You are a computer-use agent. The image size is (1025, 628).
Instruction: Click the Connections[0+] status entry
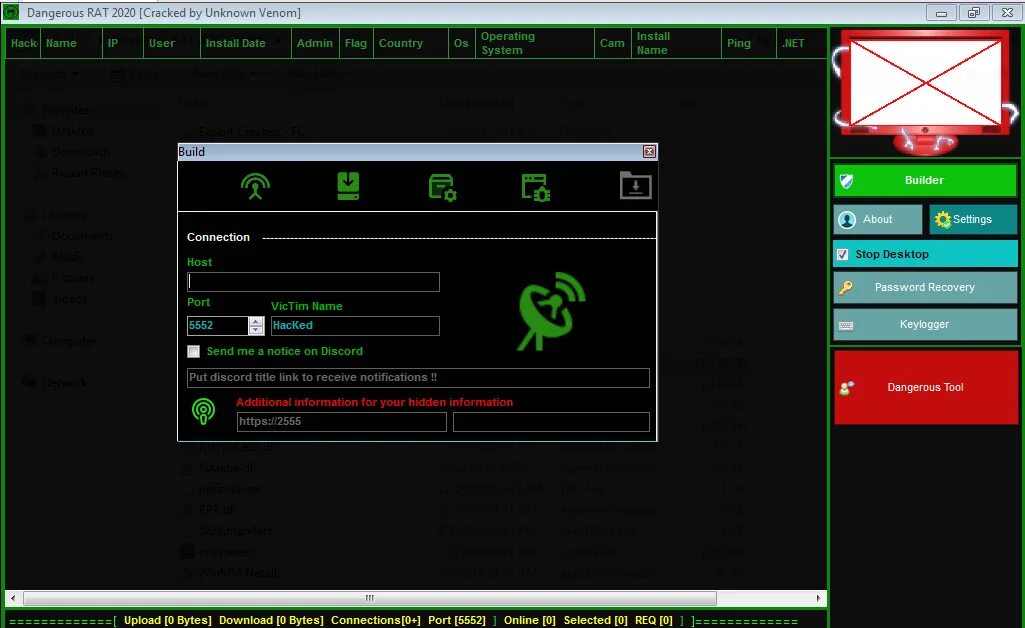click(x=376, y=620)
